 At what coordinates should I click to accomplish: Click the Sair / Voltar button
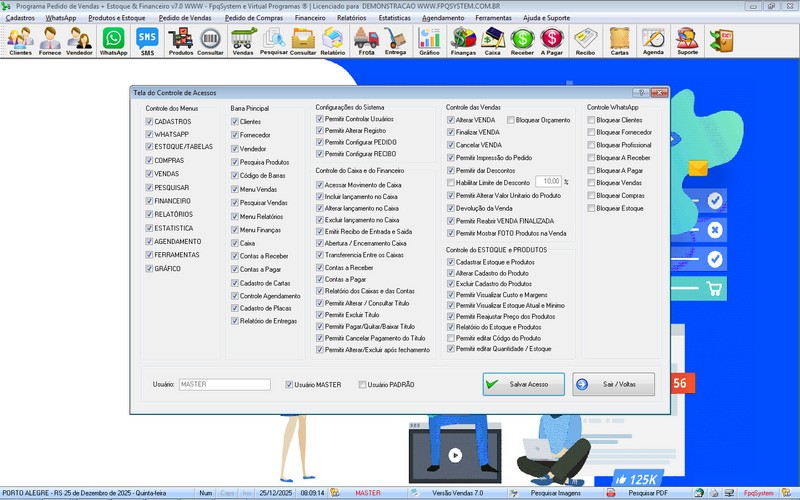pyautogui.click(x=613, y=384)
